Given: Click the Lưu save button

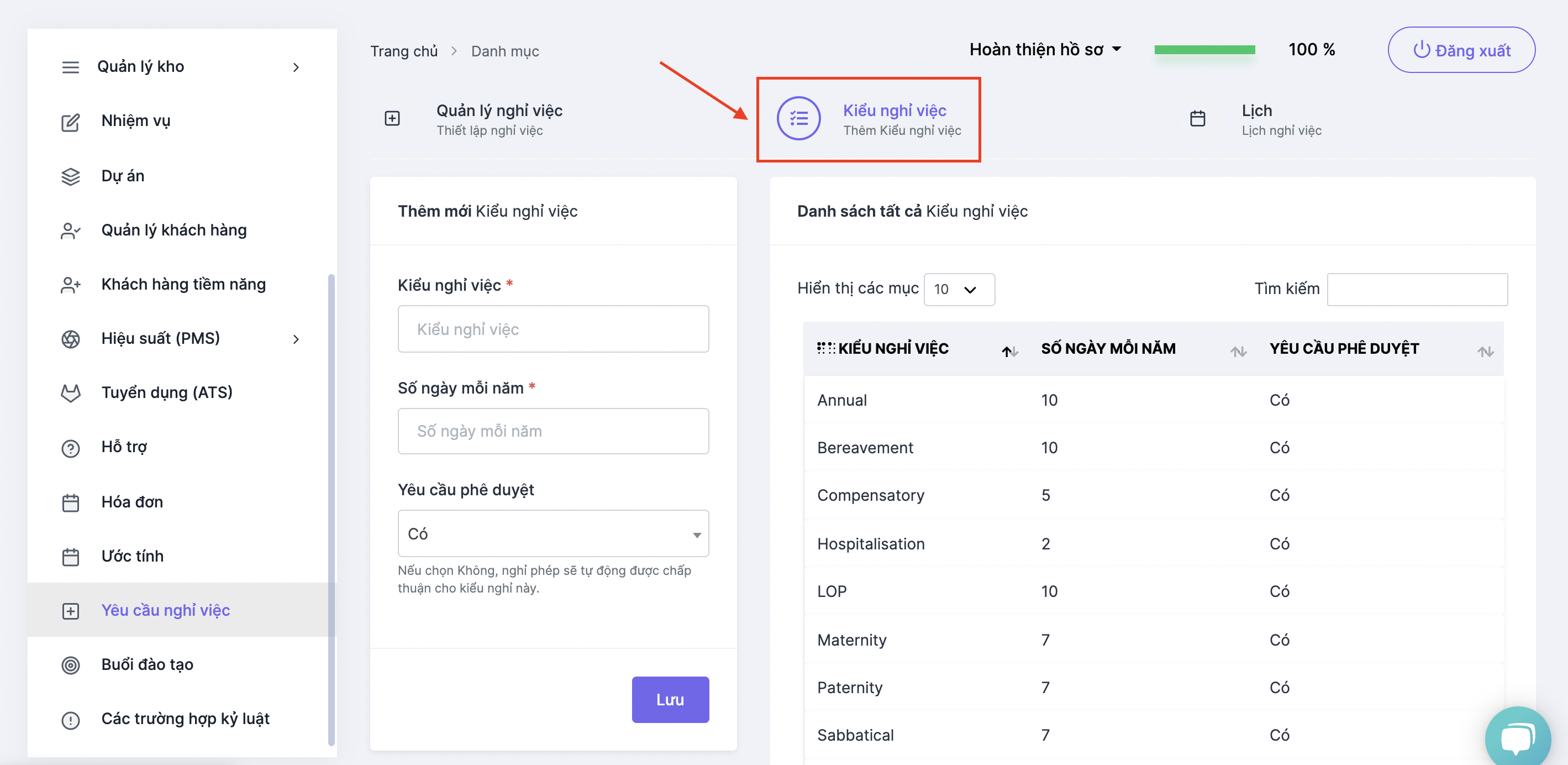Looking at the screenshot, I should click(670, 700).
